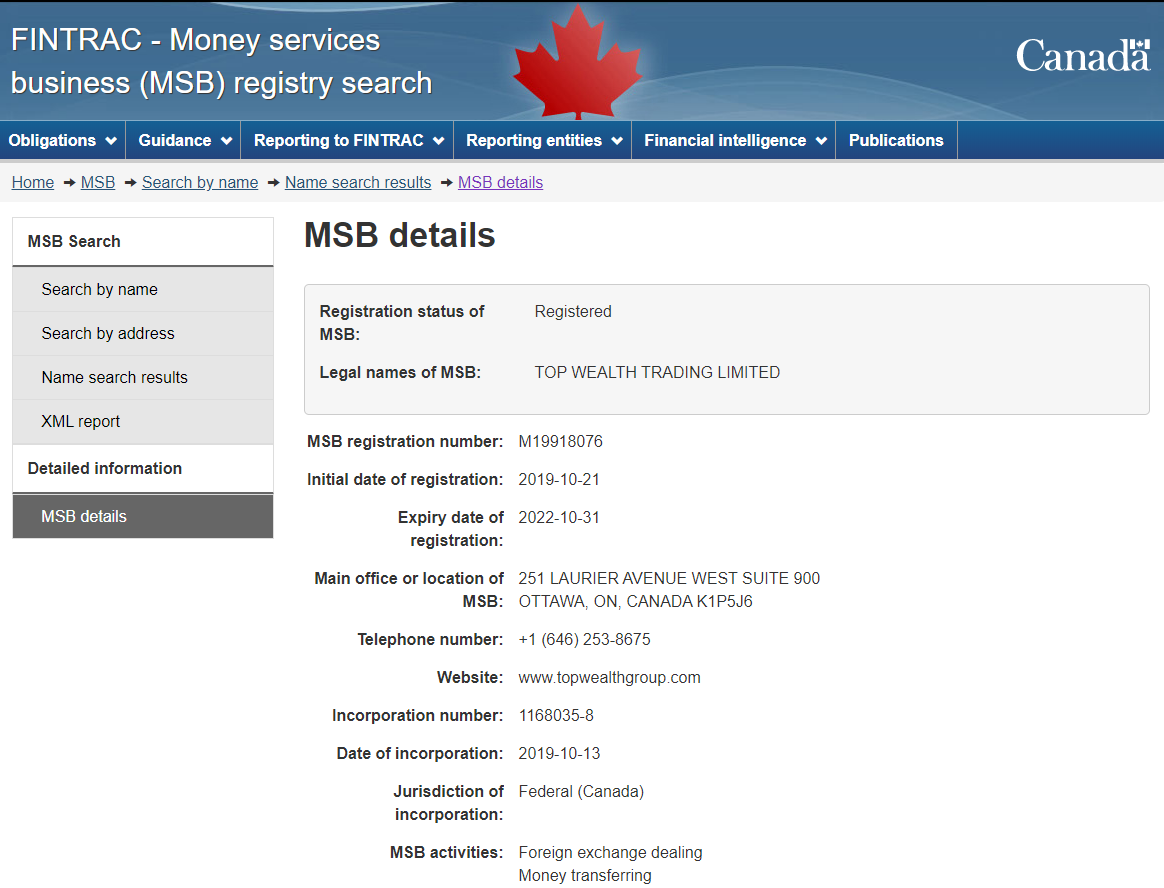Image resolution: width=1164 pixels, height=888 pixels.
Task: Open the Guidance menu
Action: click(183, 140)
